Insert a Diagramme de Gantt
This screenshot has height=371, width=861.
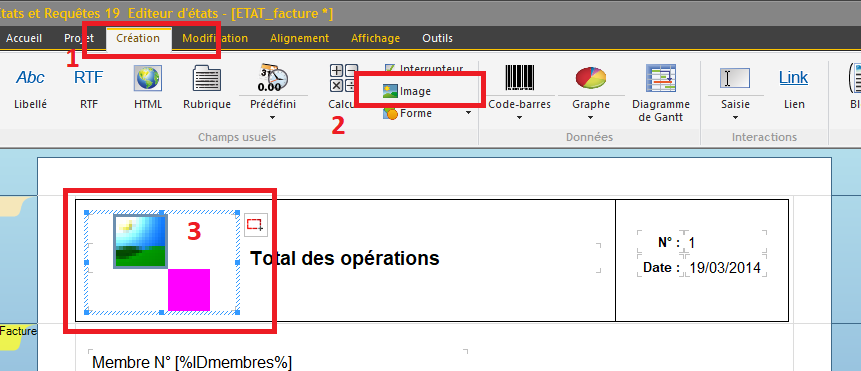pyautogui.click(x=661, y=93)
